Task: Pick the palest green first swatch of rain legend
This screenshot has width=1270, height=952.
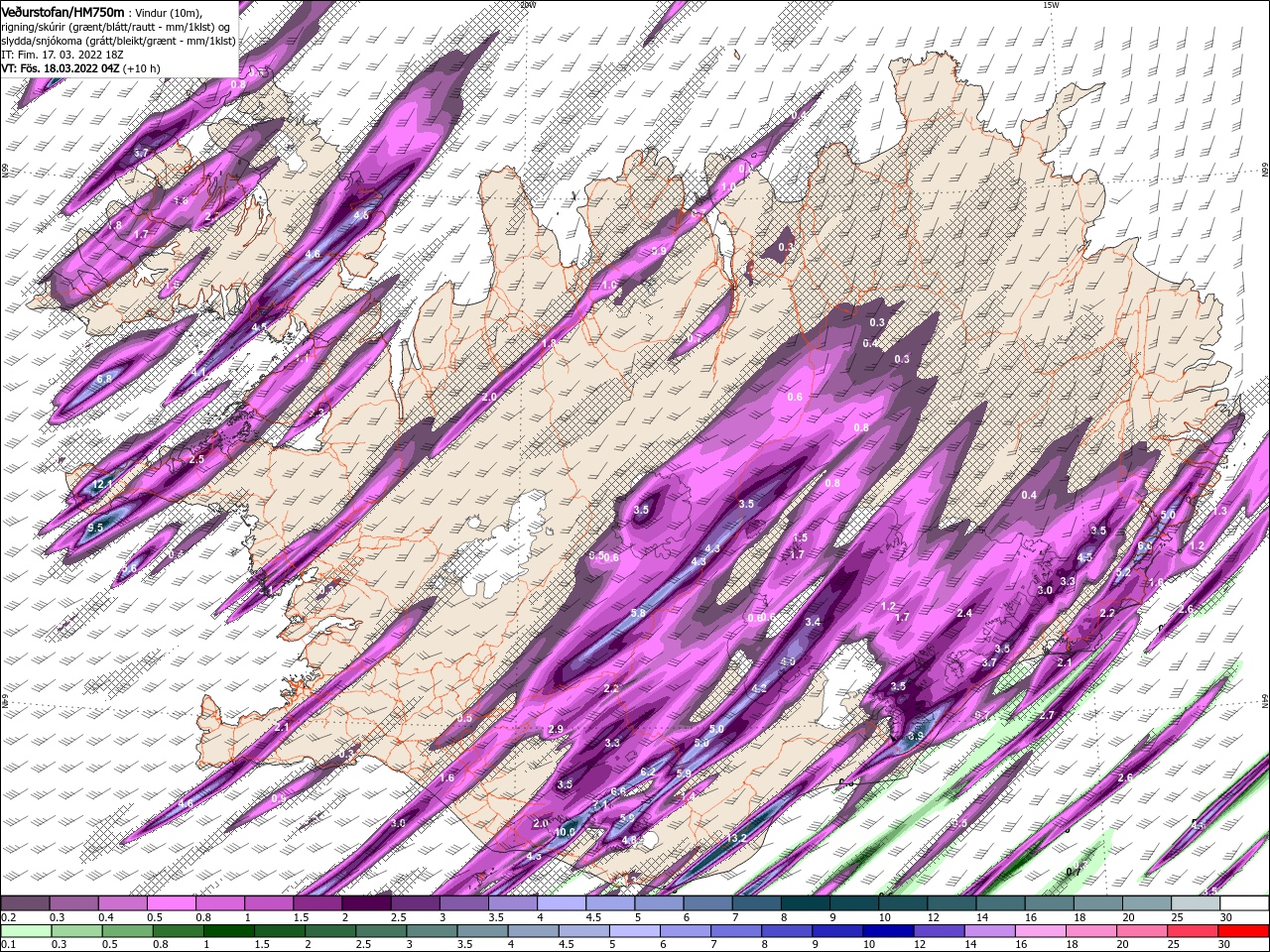Action: [x=25, y=931]
